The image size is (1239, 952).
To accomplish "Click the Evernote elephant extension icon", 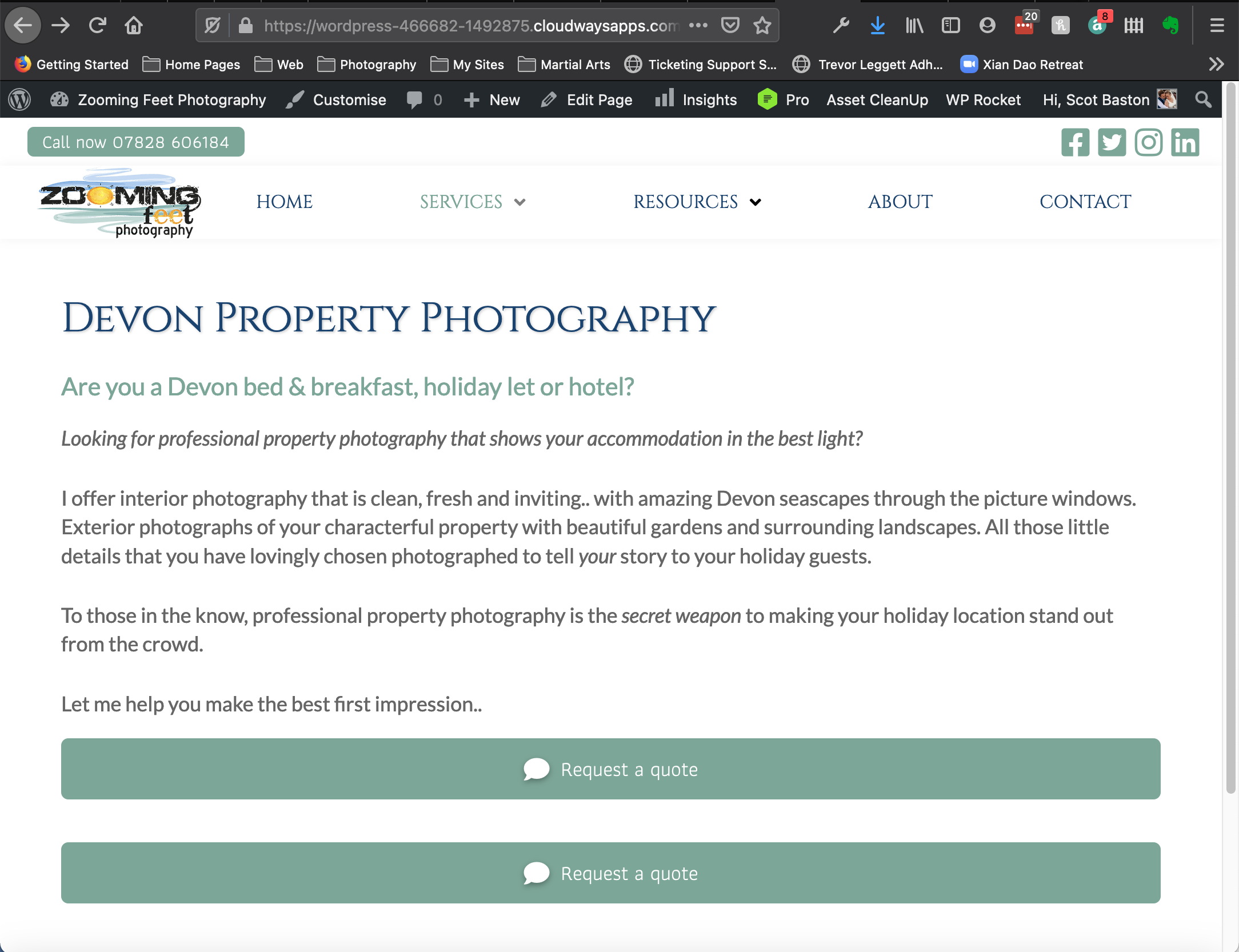I will tap(1170, 26).
